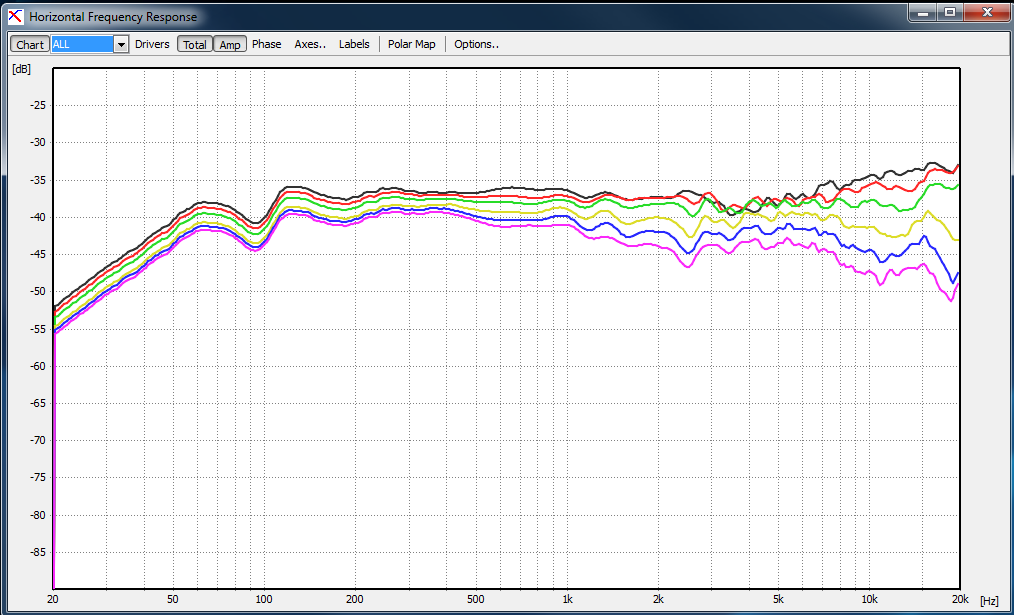Toggle the Total button
Image resolution: width=1014 pixels, height=615 pixels.
195,44
